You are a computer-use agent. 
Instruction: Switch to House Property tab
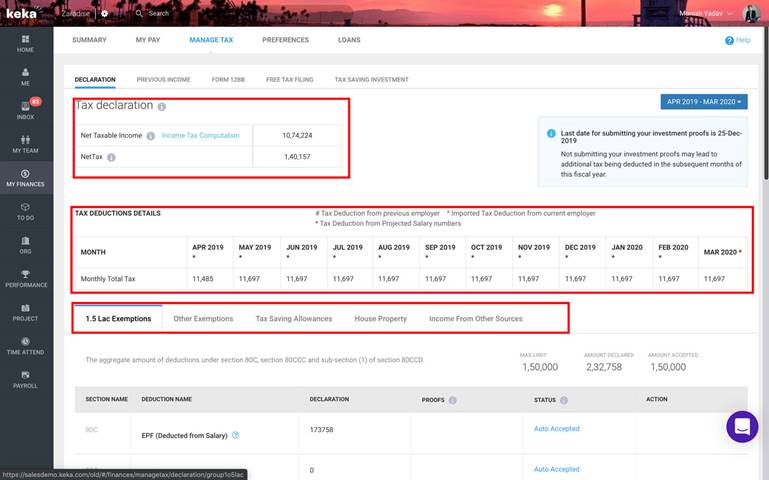click(381, 319)
